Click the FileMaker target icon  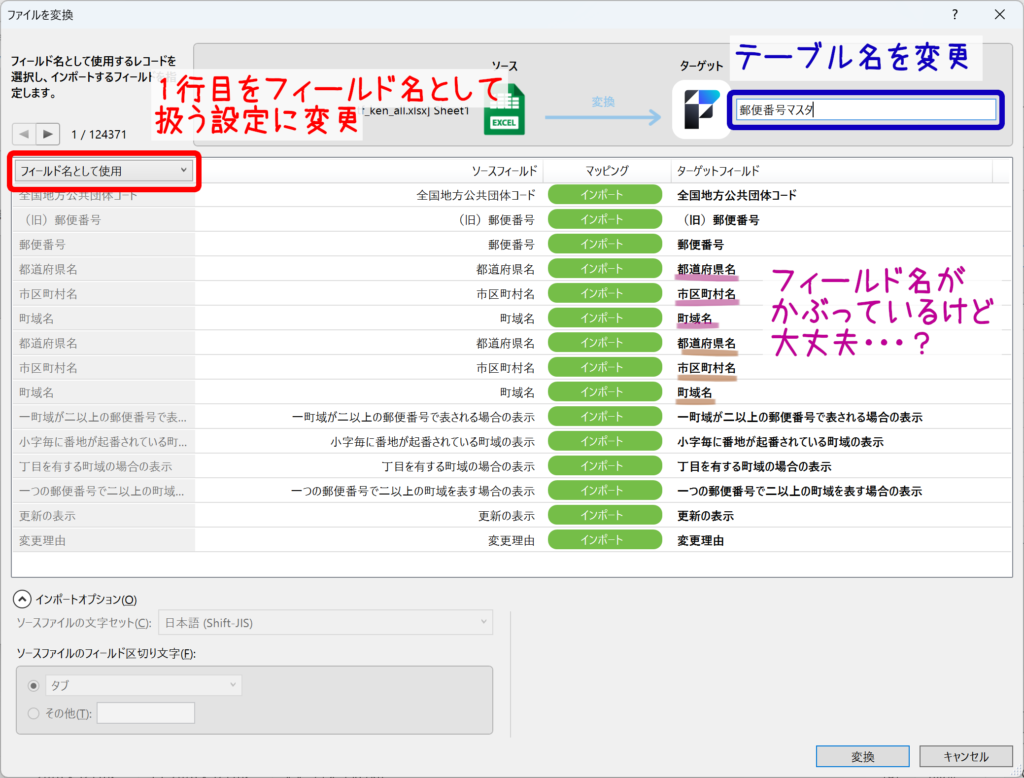pos(700,109)
